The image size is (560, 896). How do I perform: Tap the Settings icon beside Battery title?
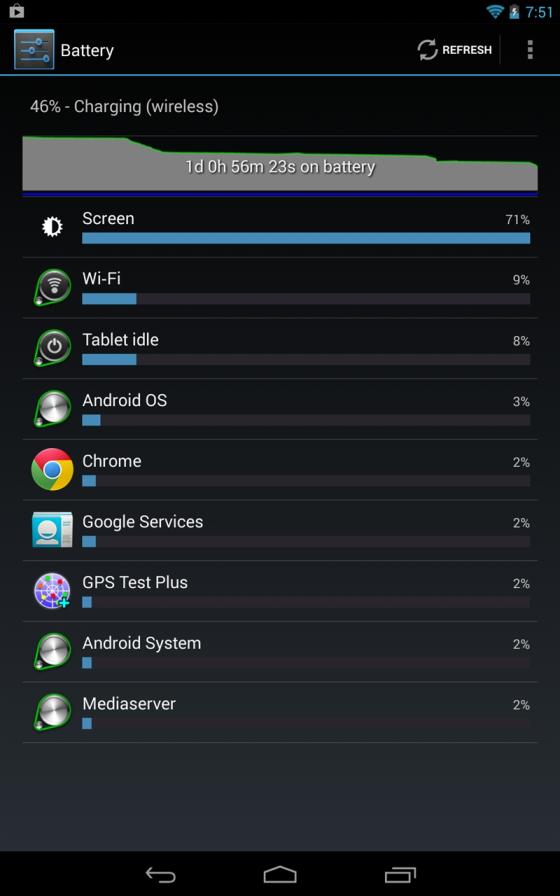34,50
